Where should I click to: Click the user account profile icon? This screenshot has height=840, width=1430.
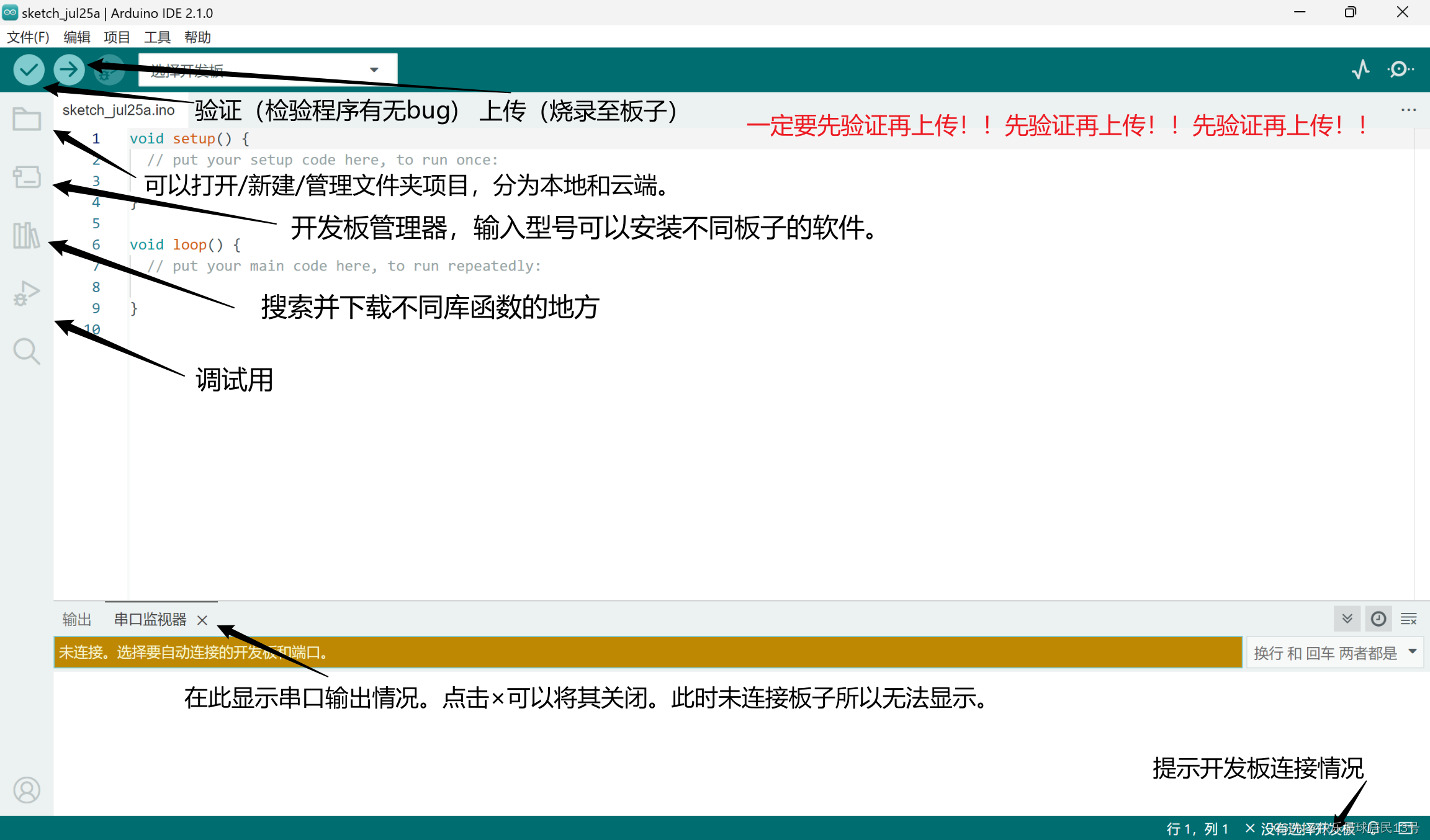point(27,790)
